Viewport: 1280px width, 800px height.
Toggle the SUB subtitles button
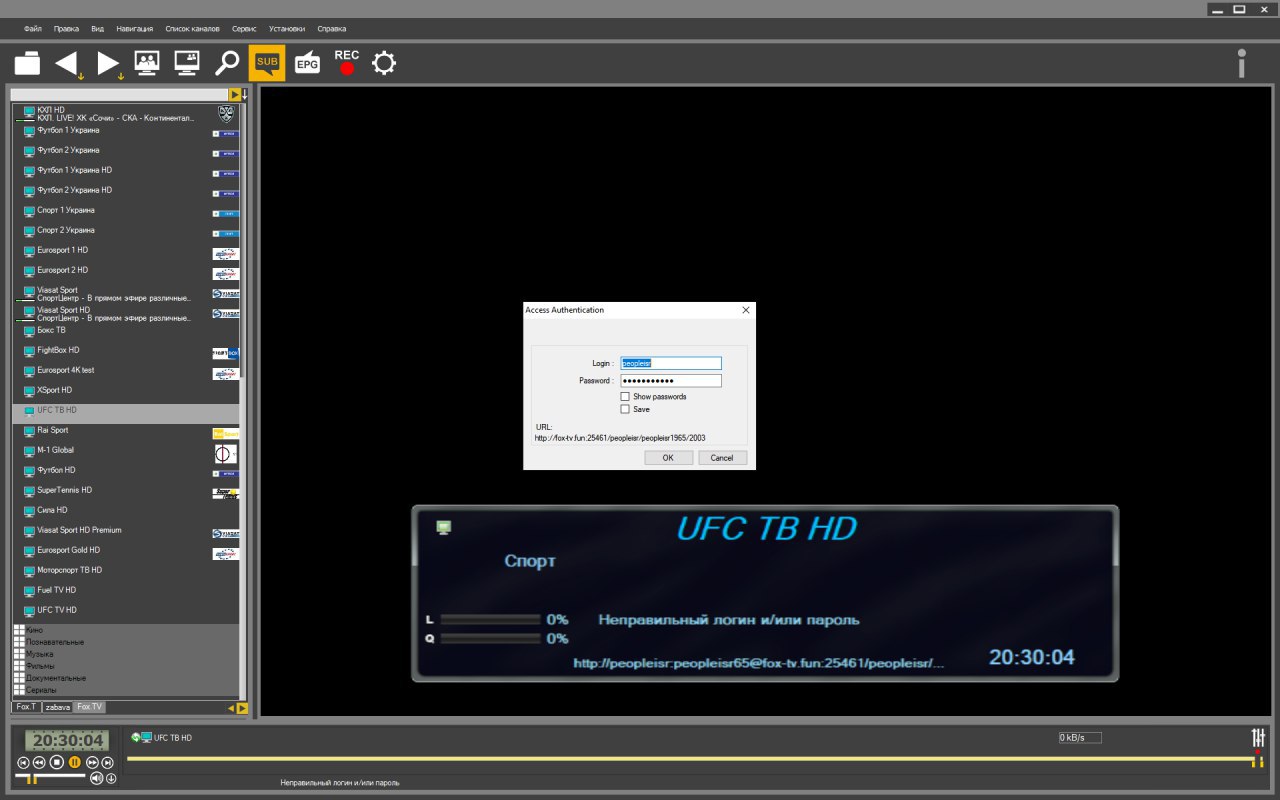coord(267,63)
